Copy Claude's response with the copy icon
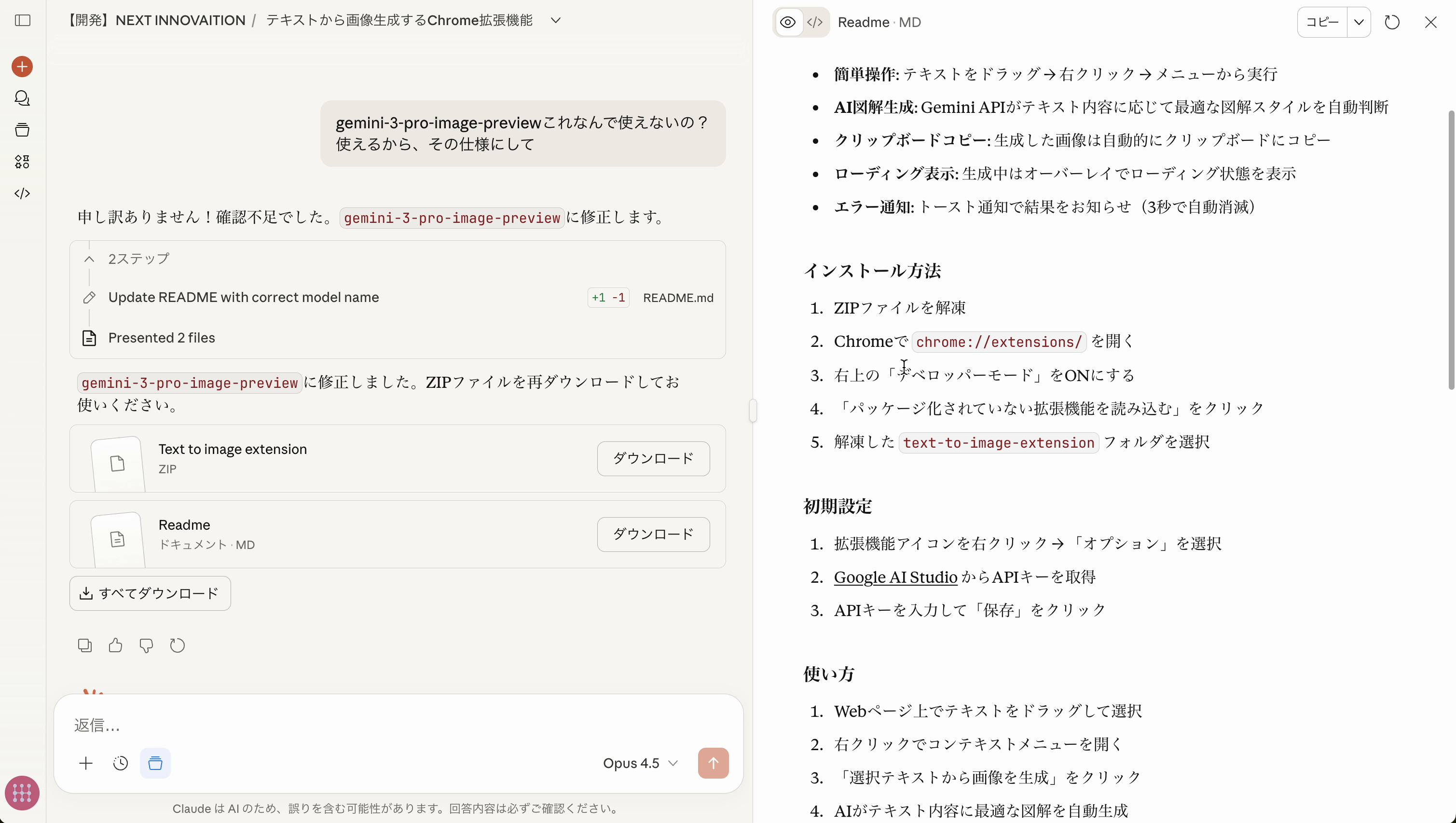 [85, 645]
